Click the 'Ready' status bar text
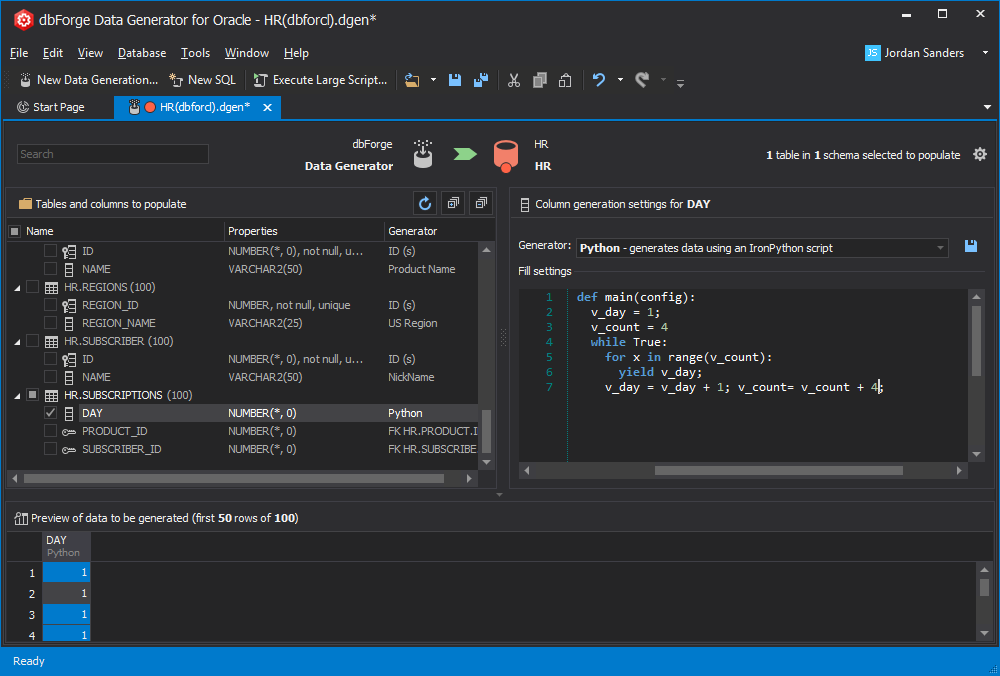The width and height of the screenshot is (1000, 676). click(29, 661)
